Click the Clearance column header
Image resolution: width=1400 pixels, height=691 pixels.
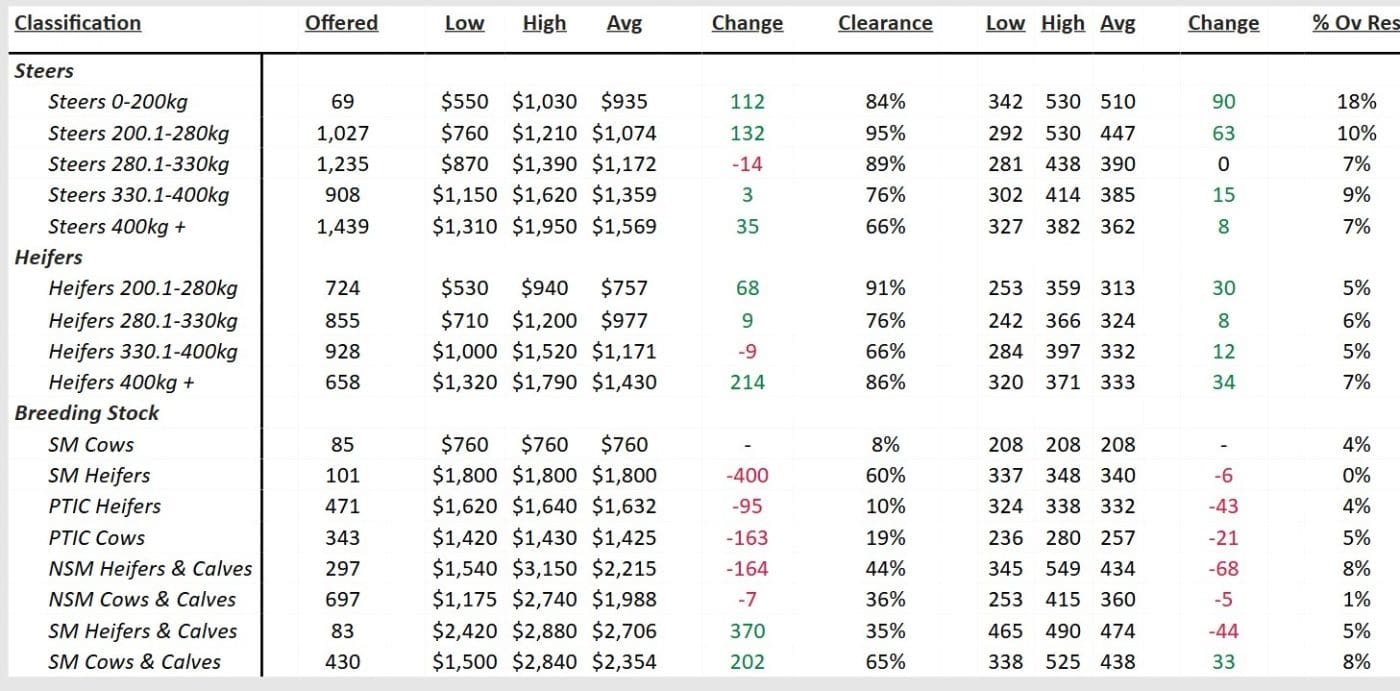pos(885,23)
